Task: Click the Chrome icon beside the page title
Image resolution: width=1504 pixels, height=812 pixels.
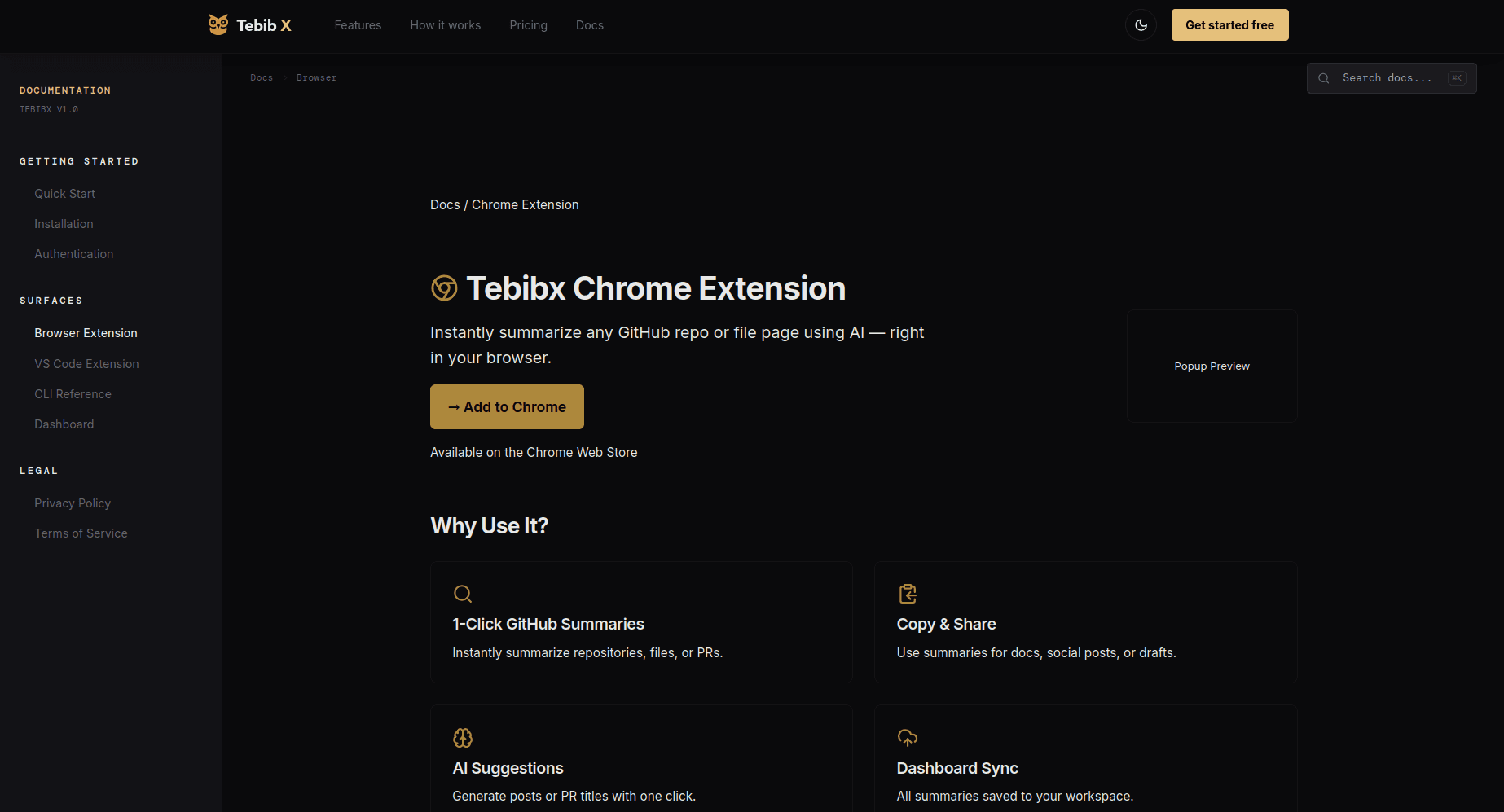Action: (444, 287)
